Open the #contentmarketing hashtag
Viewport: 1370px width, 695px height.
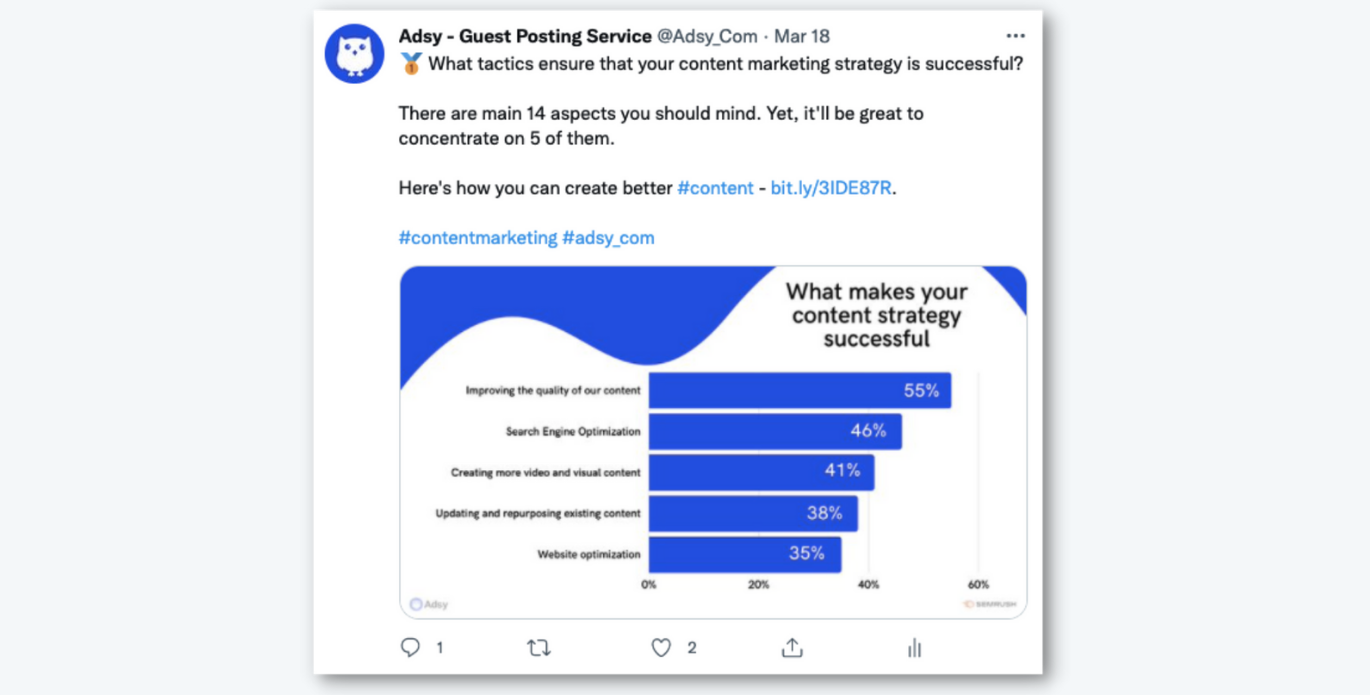pos(477,238)
